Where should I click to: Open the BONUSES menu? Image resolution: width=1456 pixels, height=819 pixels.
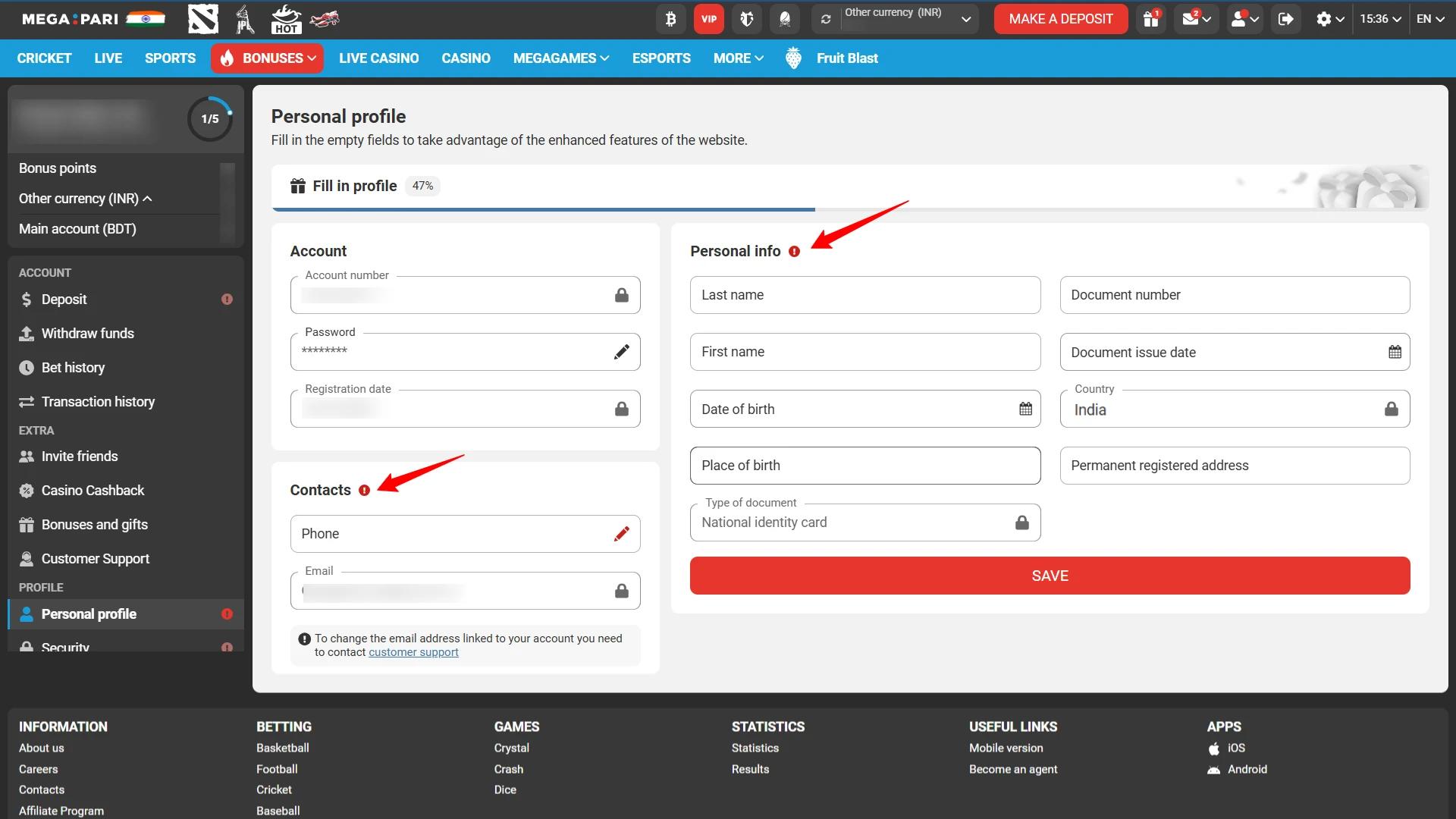[266, 58]
